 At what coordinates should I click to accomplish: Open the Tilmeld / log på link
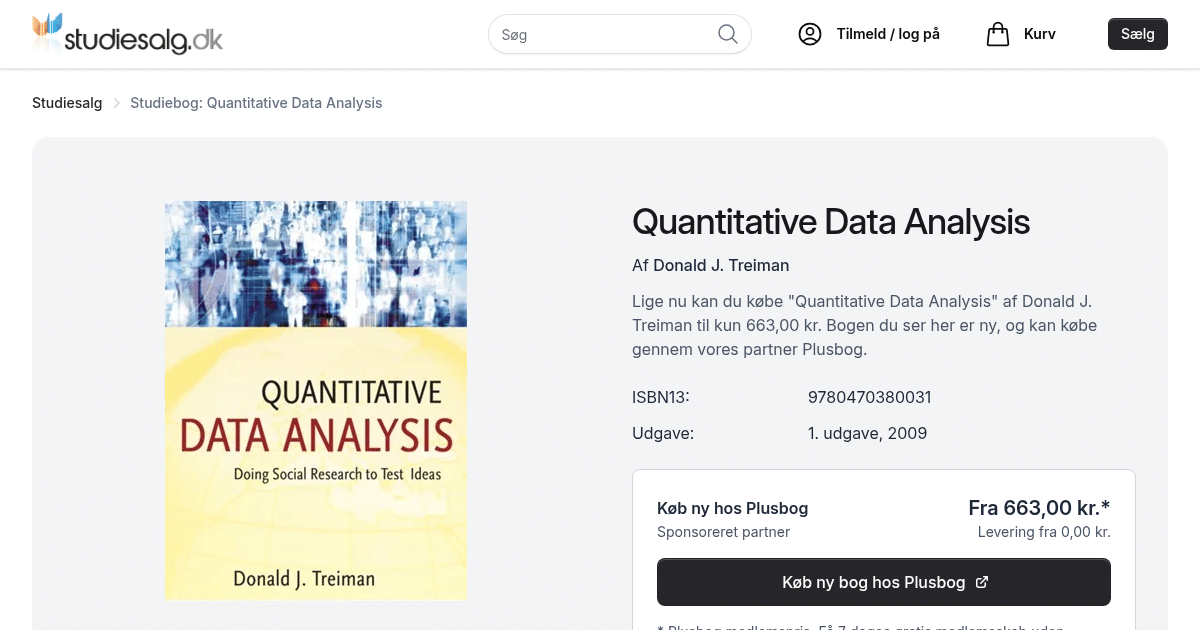888,34
